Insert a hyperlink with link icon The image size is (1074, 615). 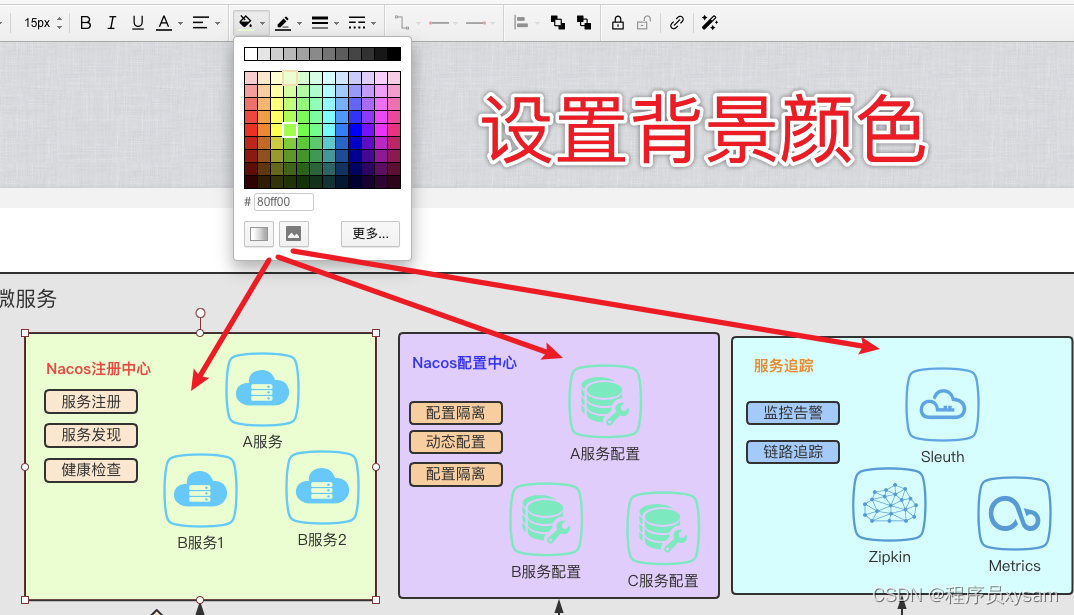(x=677, y=23)
